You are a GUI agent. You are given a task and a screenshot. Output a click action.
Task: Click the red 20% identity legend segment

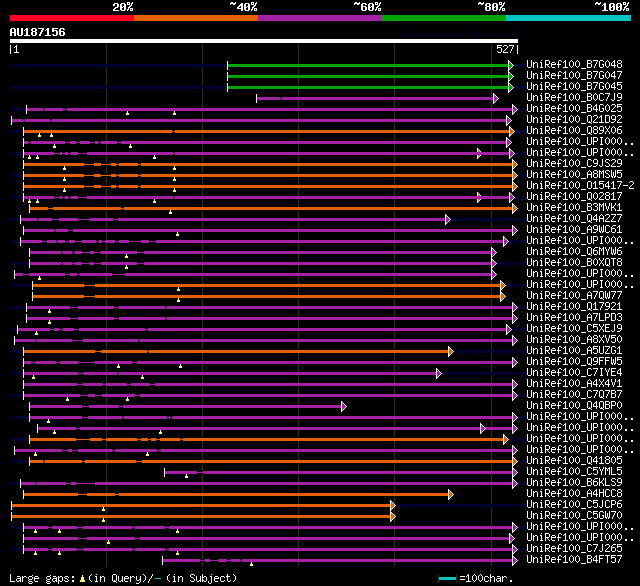pos(72,18)
